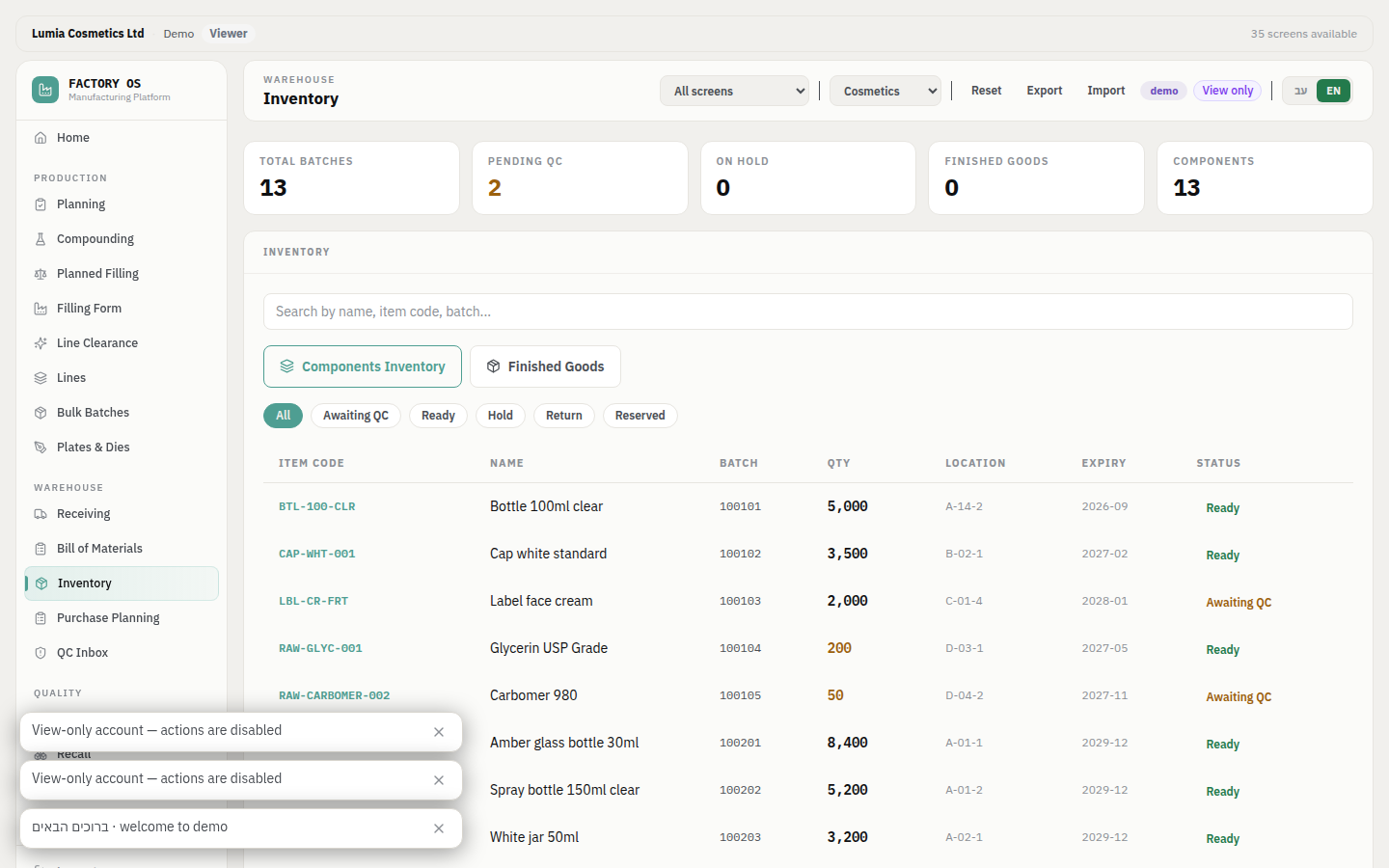Click the Factory OS logo icon

pyautogui.click(x=45, y=90)
